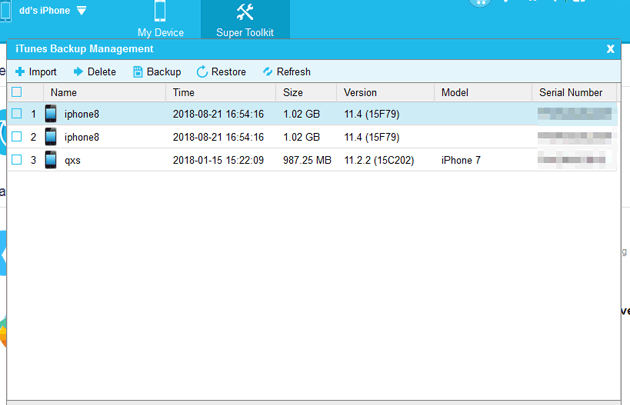Check the box for qxs backup
This screenshot has width=630, height=405.
[x=16, y=160]
